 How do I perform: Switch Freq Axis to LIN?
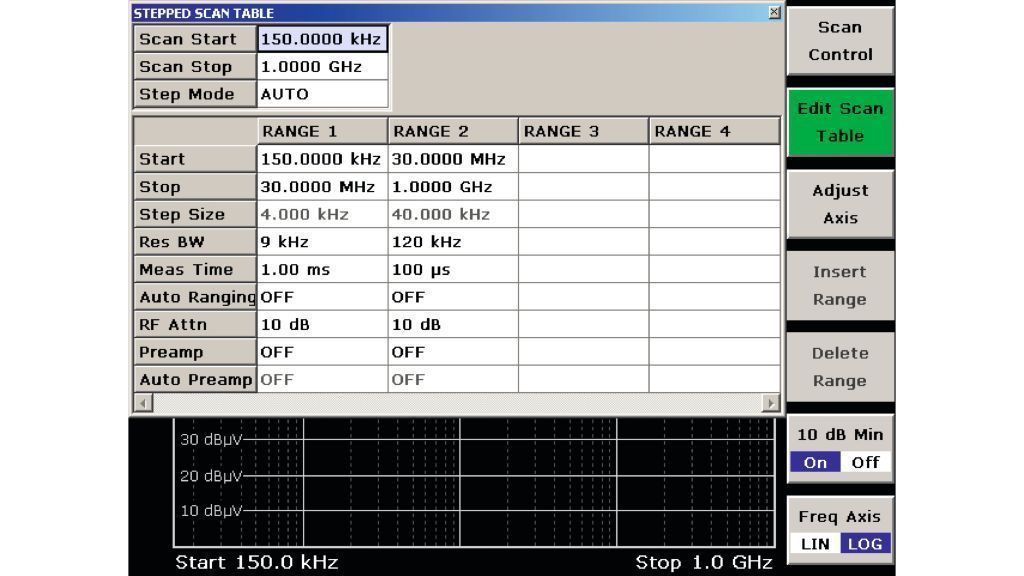point(814,544)
